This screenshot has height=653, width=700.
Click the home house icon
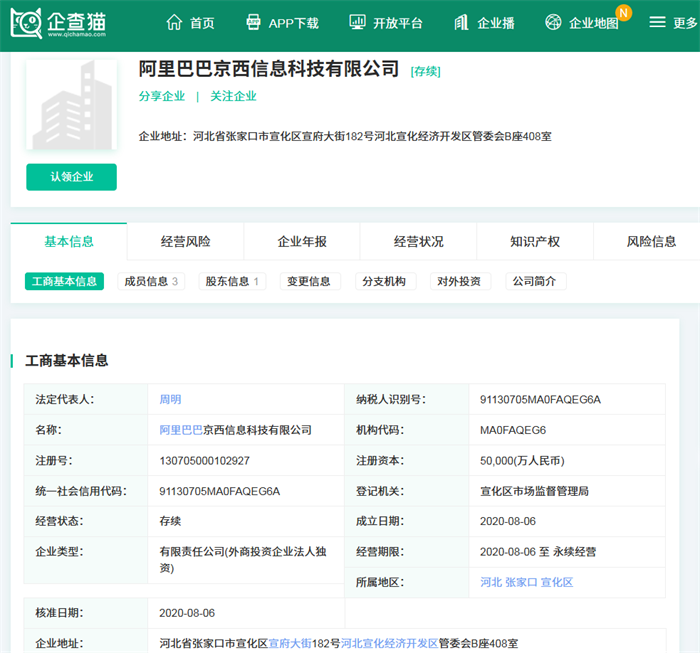tap(174, 22)
